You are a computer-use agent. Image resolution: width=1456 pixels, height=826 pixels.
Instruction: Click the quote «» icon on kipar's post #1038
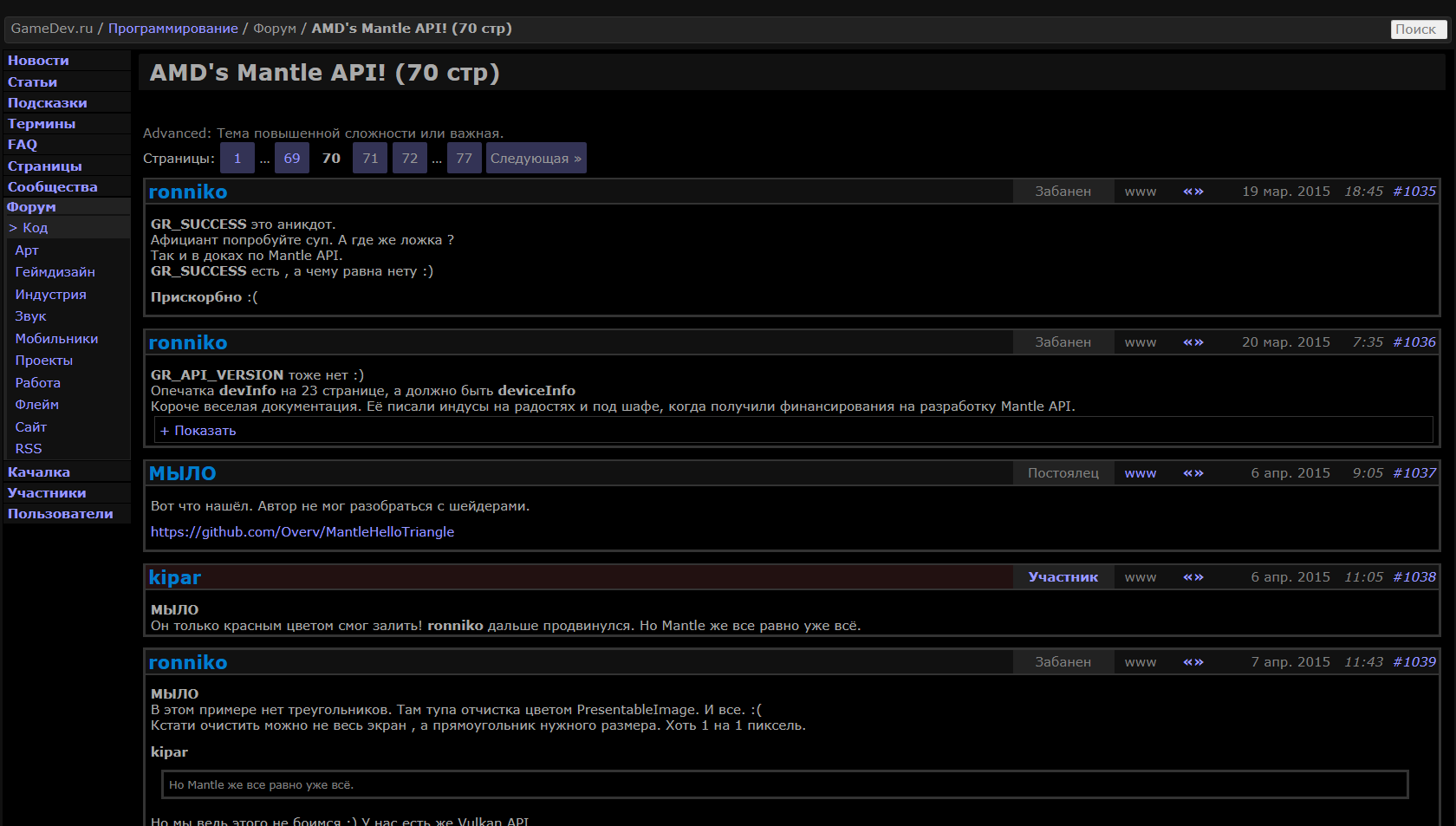click(x=1193, y=577)
